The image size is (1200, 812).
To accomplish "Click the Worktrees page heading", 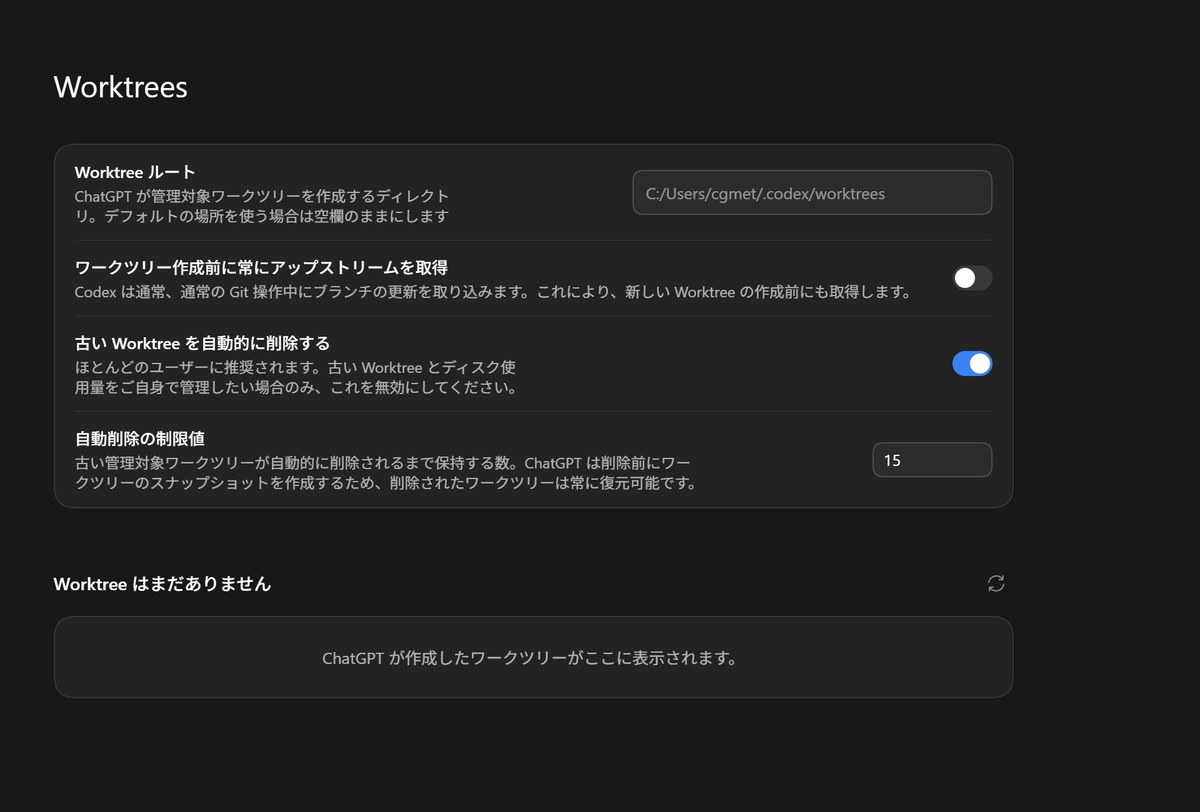I will [x=121, y=87].
